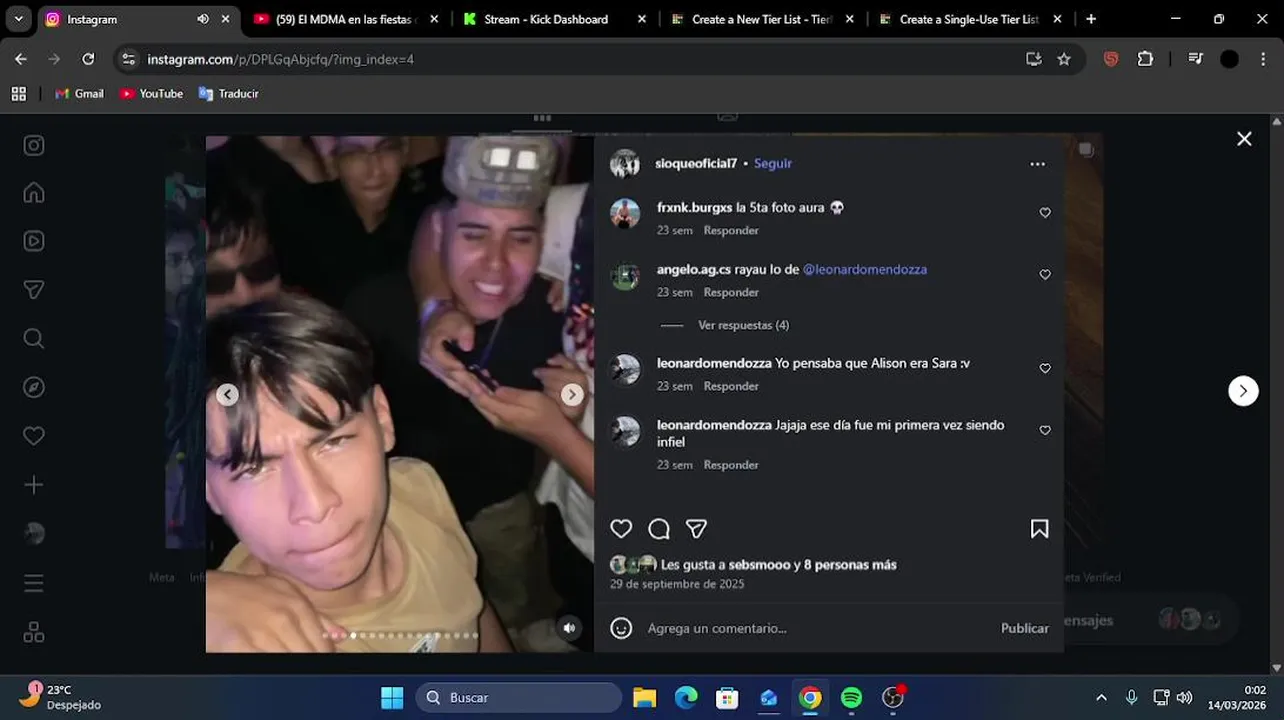Go back in browser history
Image resolution: width=1284 pixels, height=720 pixels.
click(21, 59)
